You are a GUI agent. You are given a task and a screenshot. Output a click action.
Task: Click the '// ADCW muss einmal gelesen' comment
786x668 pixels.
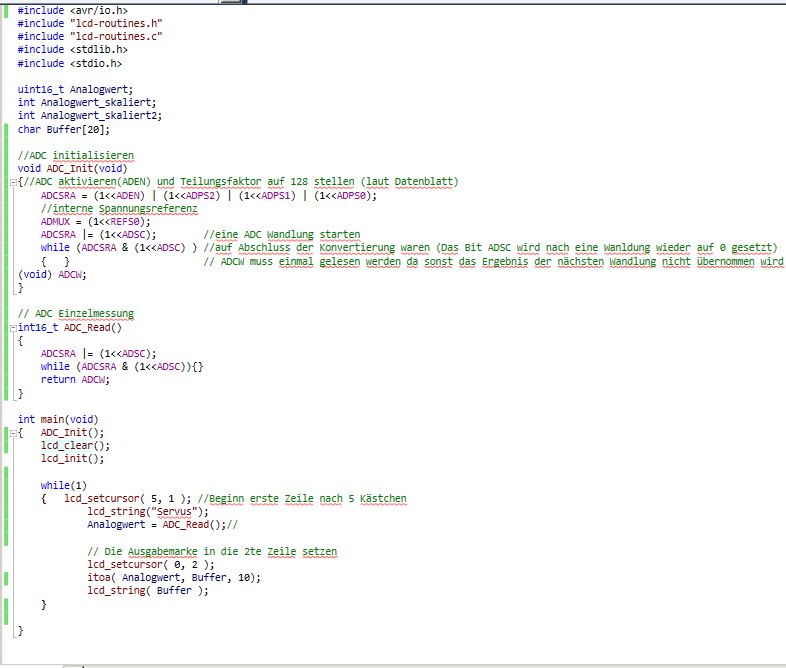pyautogui.click(x=493, y=262)
